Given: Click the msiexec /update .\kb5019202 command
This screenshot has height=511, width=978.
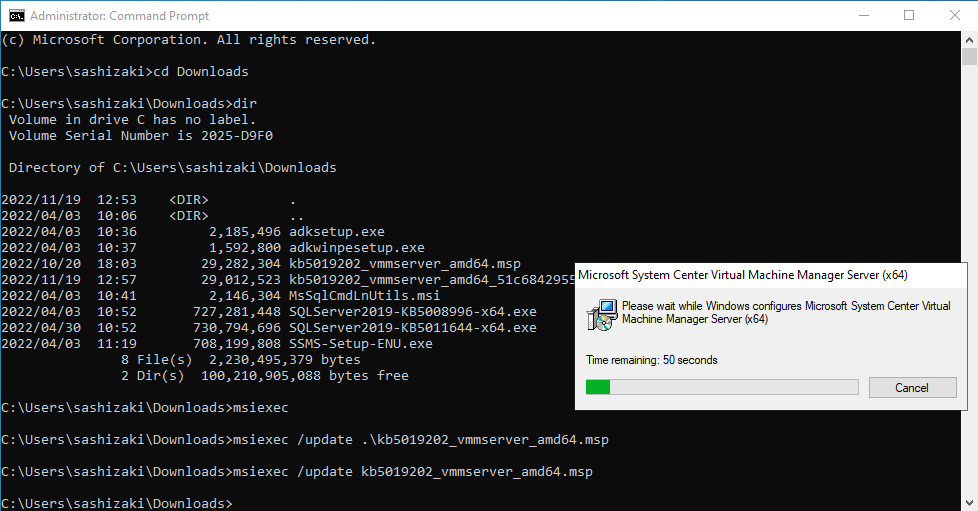Looking at the screenshot, I should pos(304,440).
